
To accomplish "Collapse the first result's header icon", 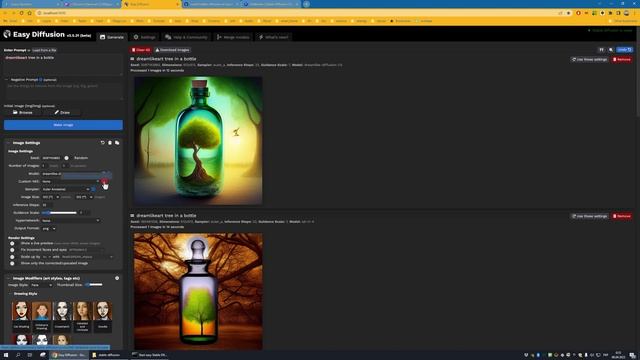I will point(132,59).
